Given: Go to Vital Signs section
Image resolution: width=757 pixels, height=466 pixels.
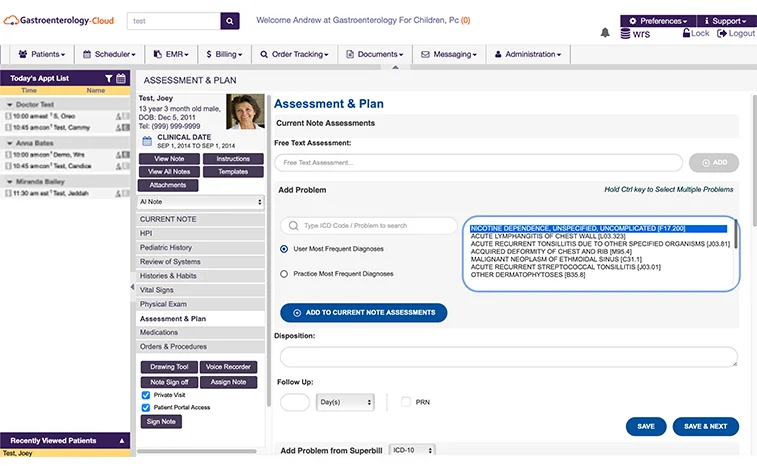Looking at the screenshot, I should tap(200, 290).
